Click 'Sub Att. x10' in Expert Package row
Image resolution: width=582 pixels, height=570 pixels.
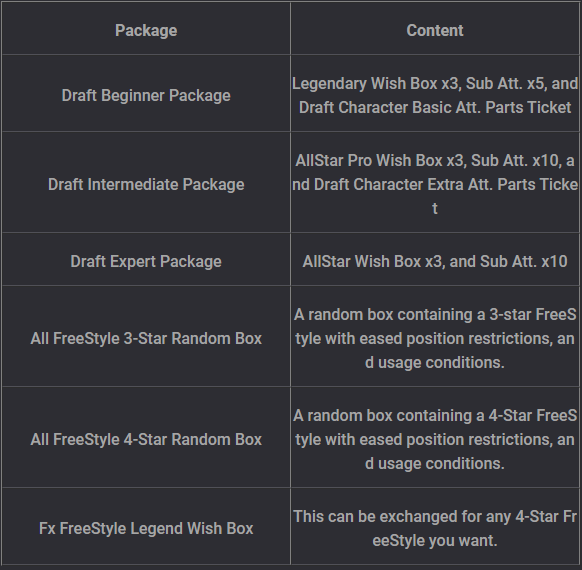tap(524, 262)
